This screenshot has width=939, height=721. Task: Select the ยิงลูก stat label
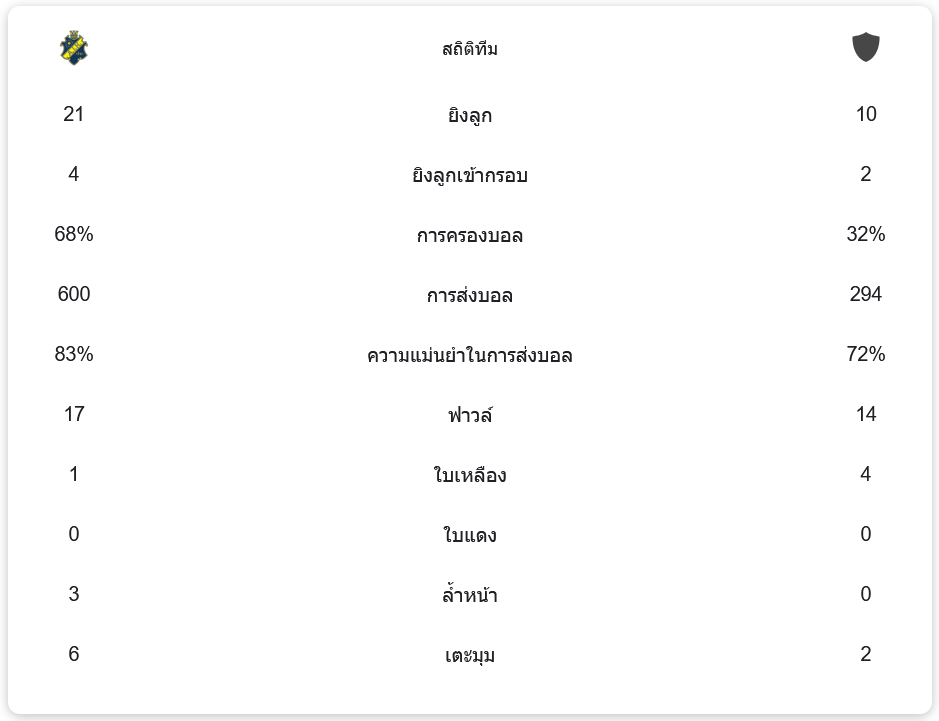tap(470, 115)
